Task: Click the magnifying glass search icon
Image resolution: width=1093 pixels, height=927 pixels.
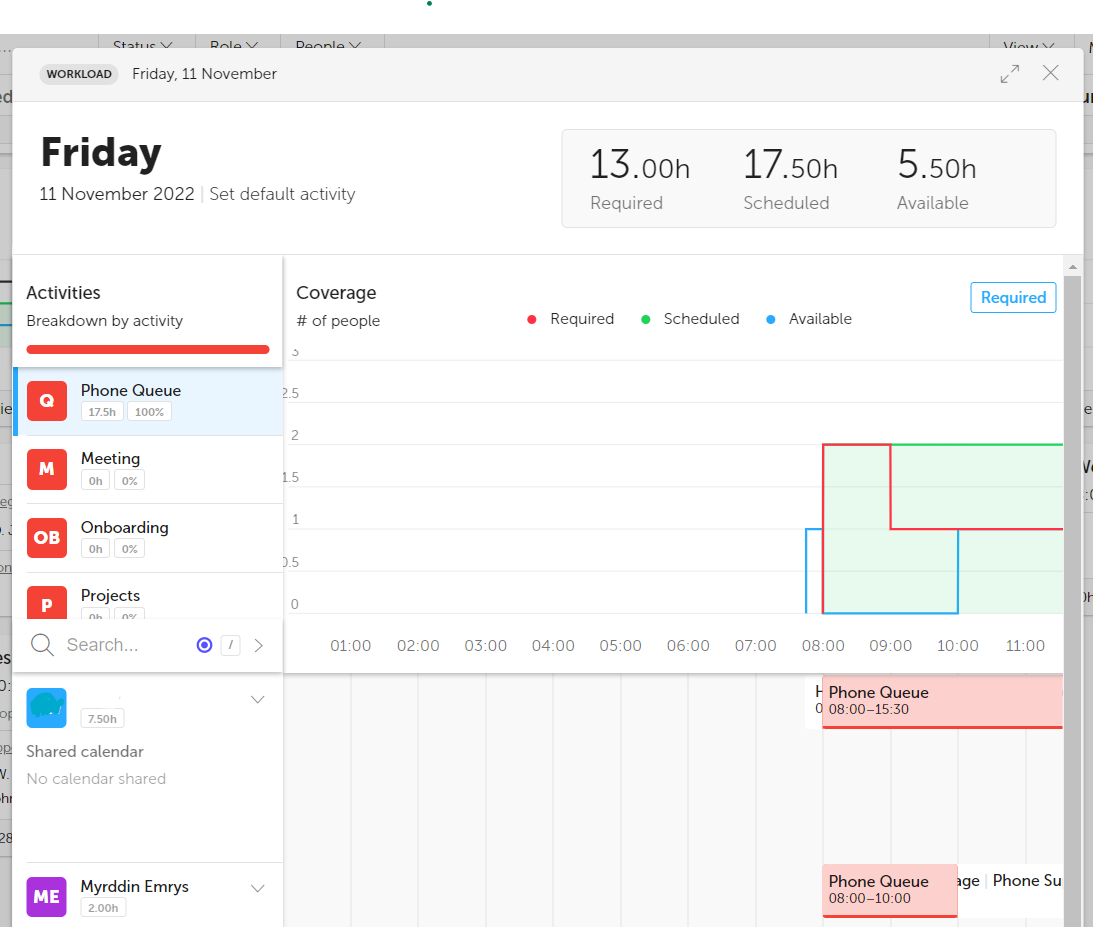Action: [42, 645]
